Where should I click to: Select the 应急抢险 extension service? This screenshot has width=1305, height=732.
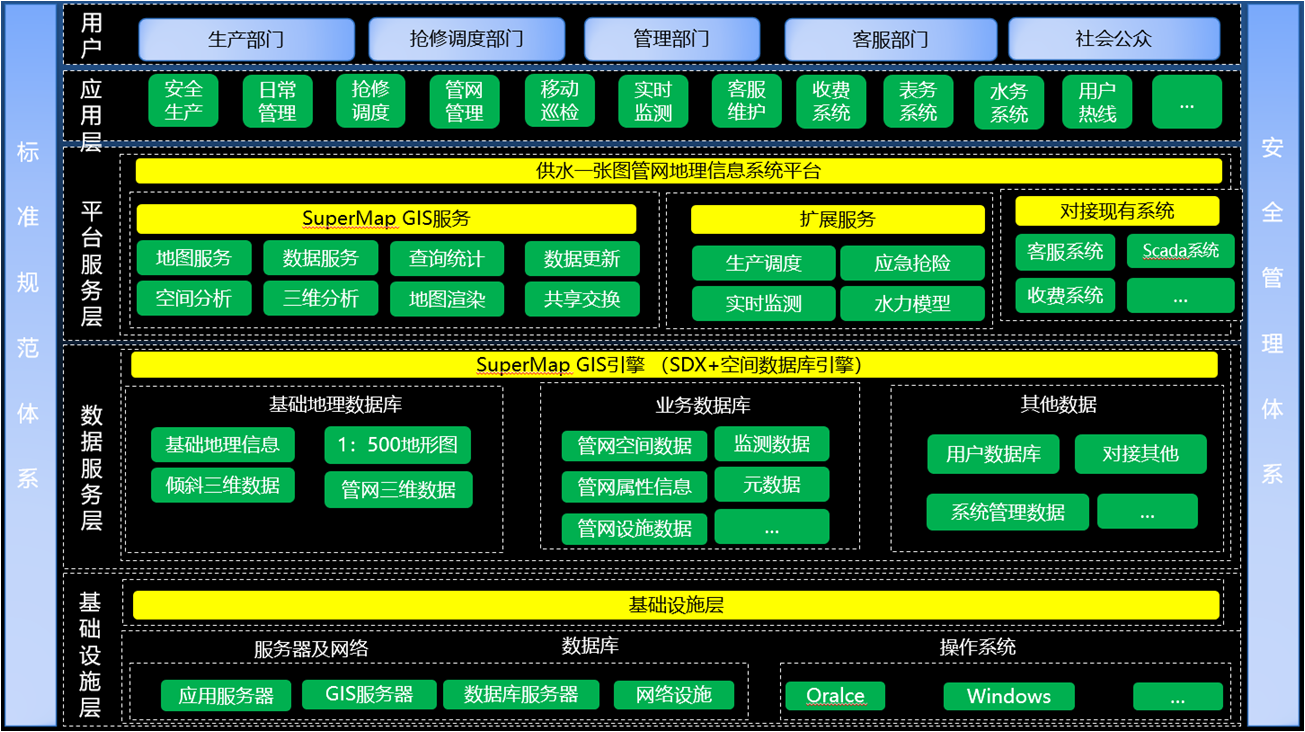pos(912,264)
